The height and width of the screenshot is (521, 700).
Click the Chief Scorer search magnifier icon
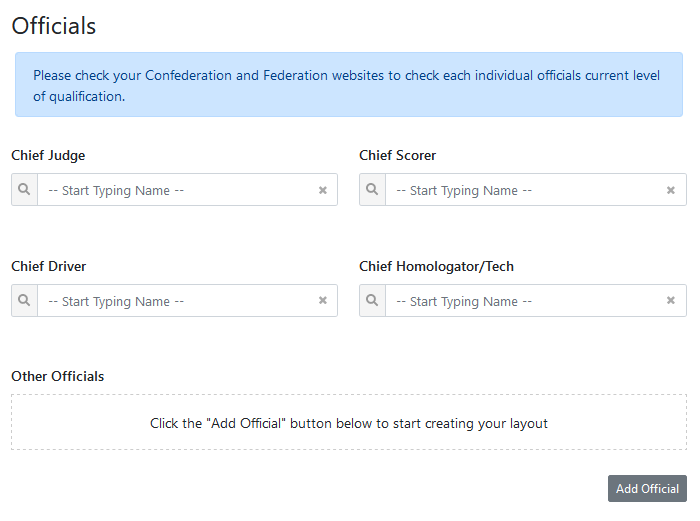click(372, 190)
